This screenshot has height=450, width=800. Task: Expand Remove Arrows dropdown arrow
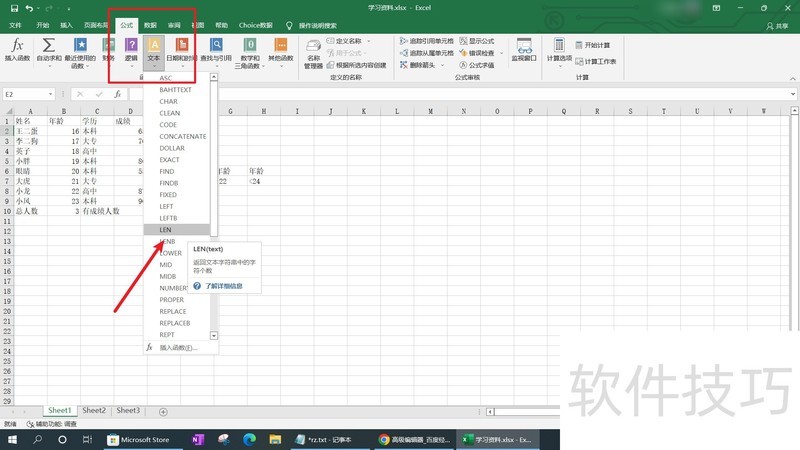(442, 65)
